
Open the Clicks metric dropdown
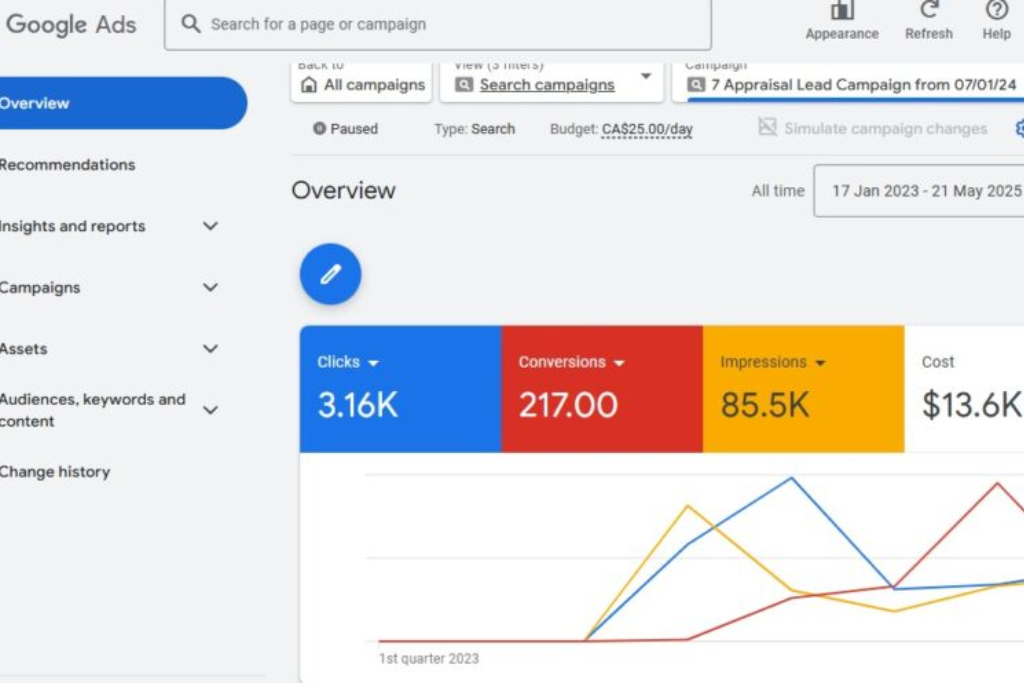point(373,363)
